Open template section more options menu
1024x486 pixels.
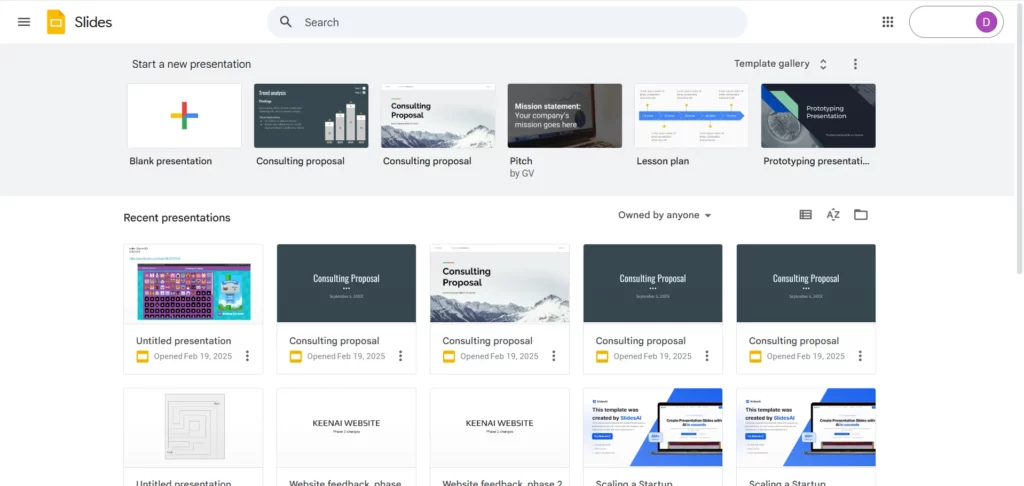point(855,64)
